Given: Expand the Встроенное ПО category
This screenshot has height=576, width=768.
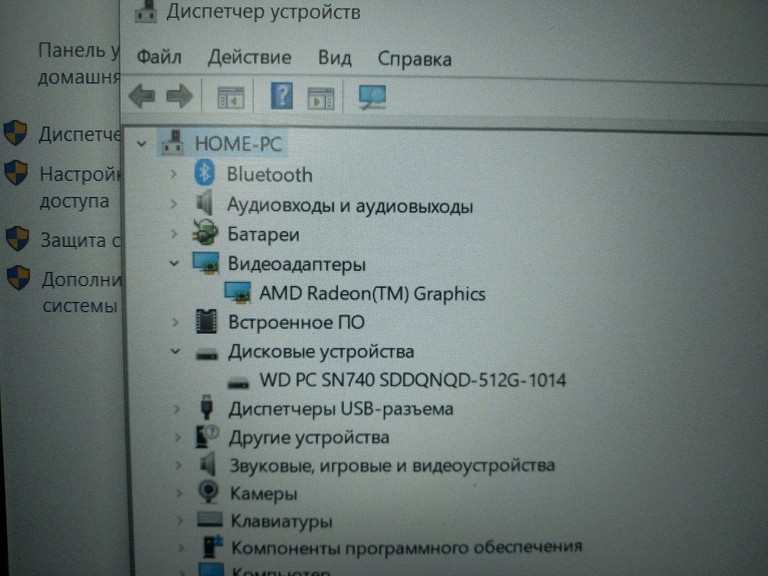Looking at the screenshot, I should (175, 322).
